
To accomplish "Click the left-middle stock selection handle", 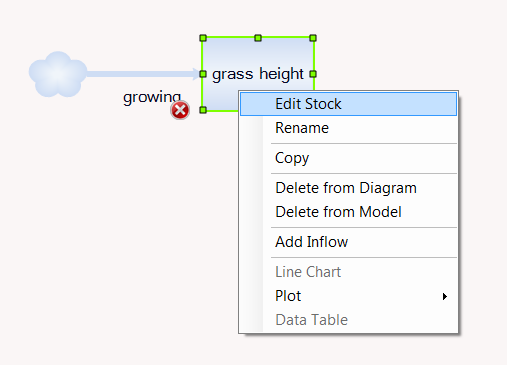I will tap(203, 74).
